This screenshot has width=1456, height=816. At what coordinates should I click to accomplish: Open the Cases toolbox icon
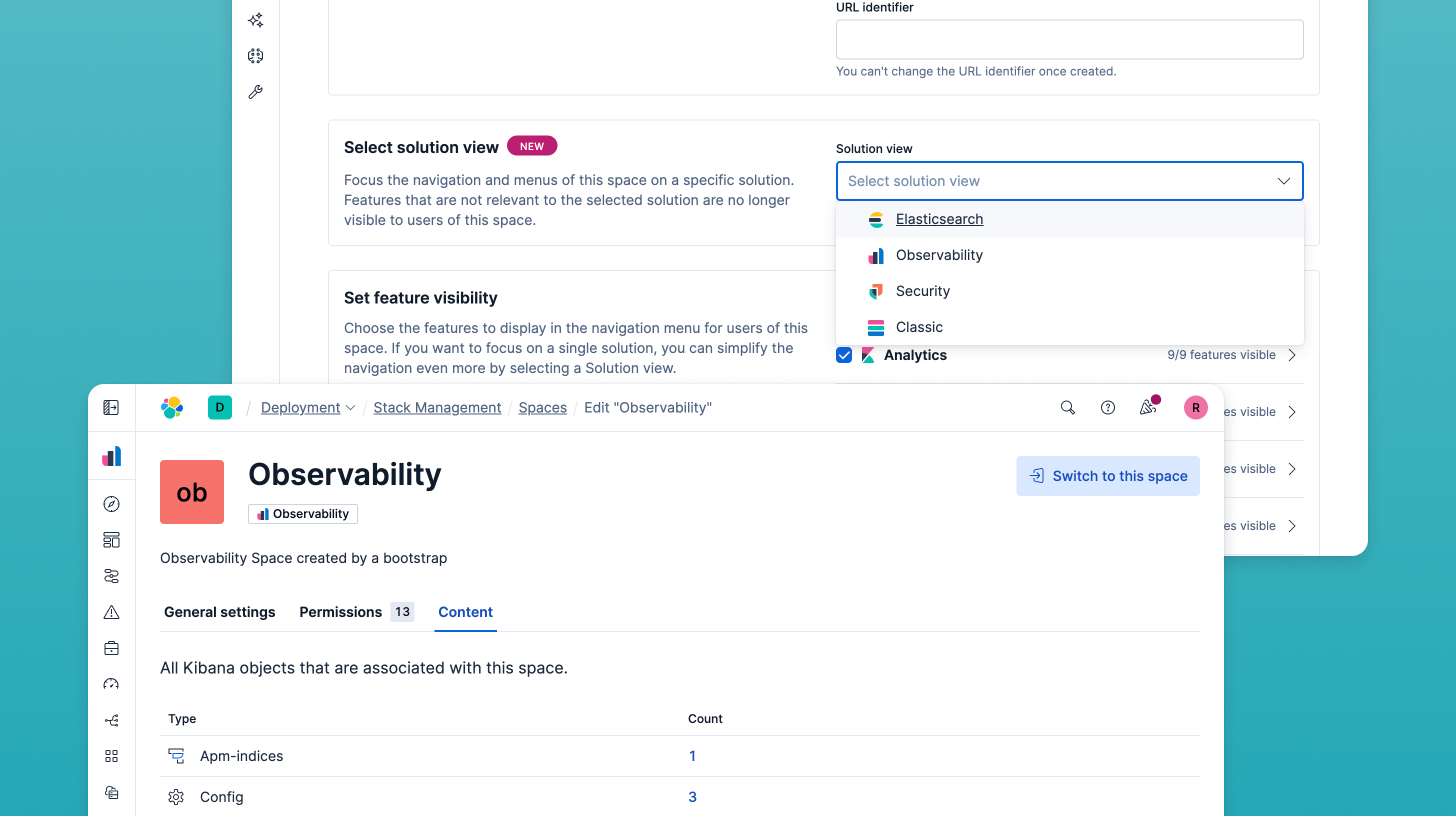pos(111,647)
